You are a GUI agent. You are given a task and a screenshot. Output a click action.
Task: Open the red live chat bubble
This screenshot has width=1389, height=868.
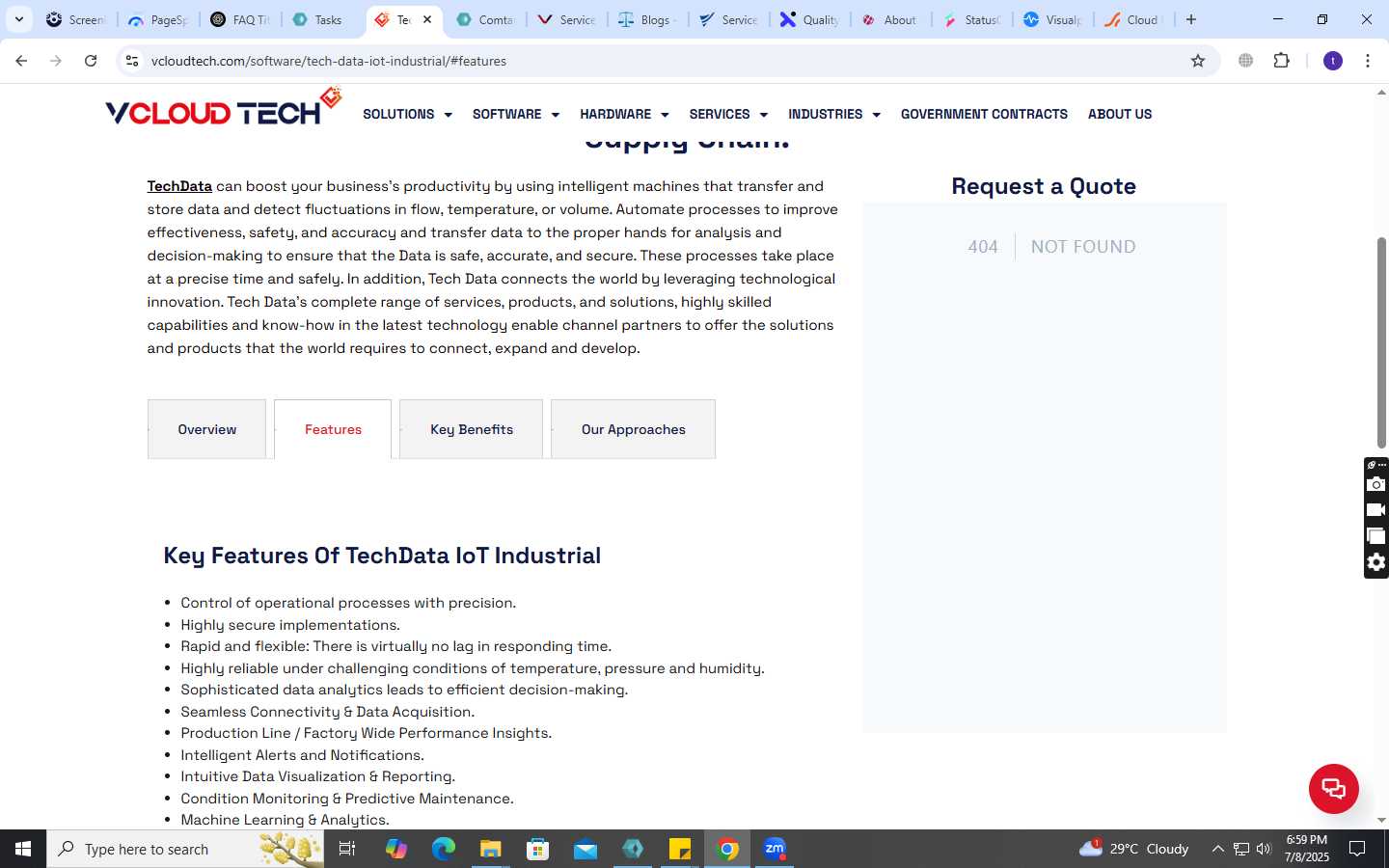pos(1334,788)
